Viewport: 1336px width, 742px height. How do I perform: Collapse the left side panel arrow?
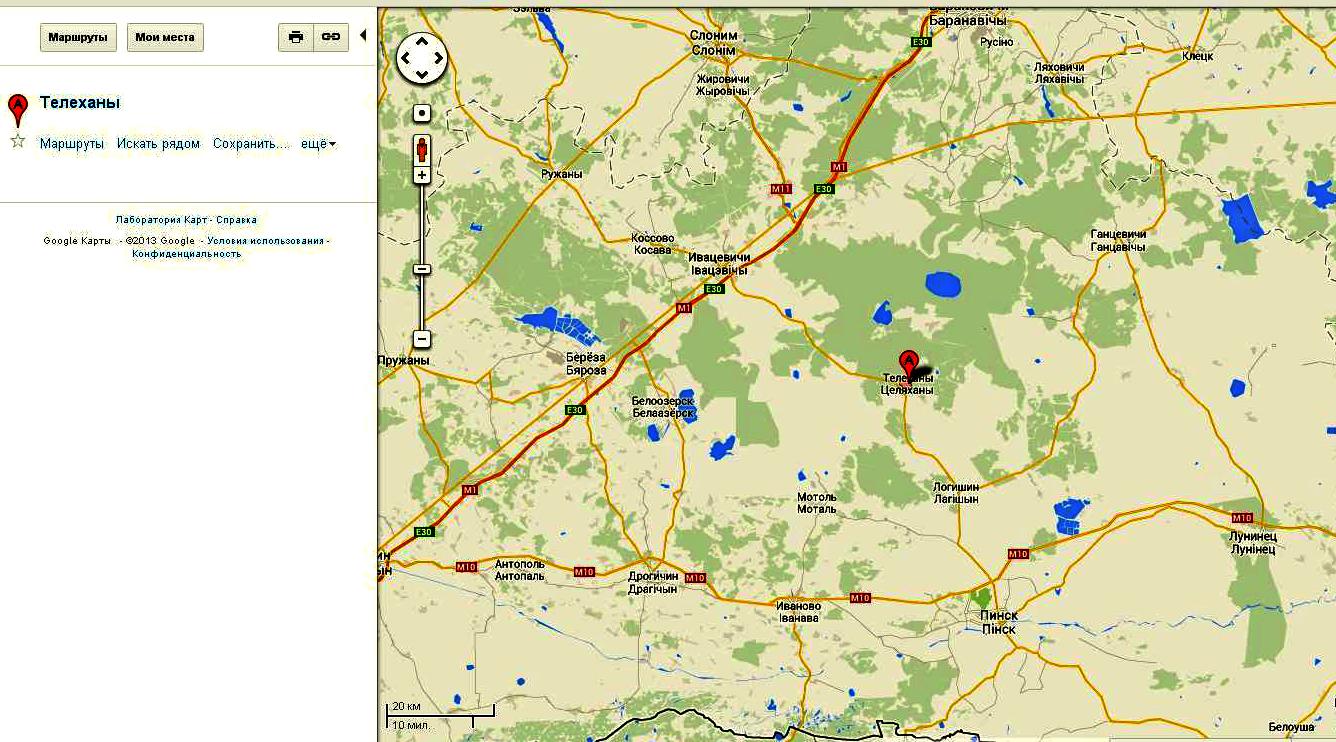point(363,36)
